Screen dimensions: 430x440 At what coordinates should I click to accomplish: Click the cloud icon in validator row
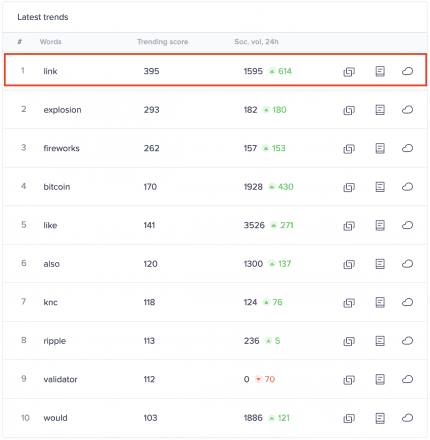[x=407, y=379]
